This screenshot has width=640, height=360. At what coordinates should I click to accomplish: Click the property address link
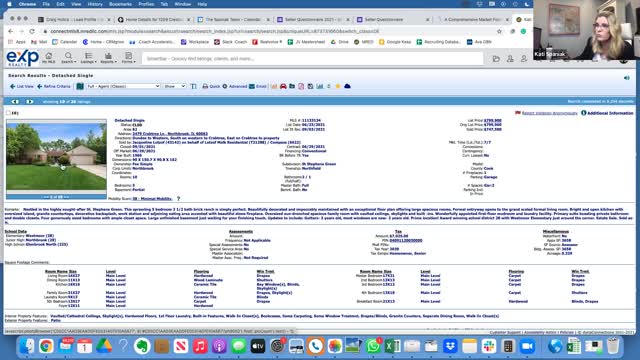pyautogui.click(x=170, y=133)
